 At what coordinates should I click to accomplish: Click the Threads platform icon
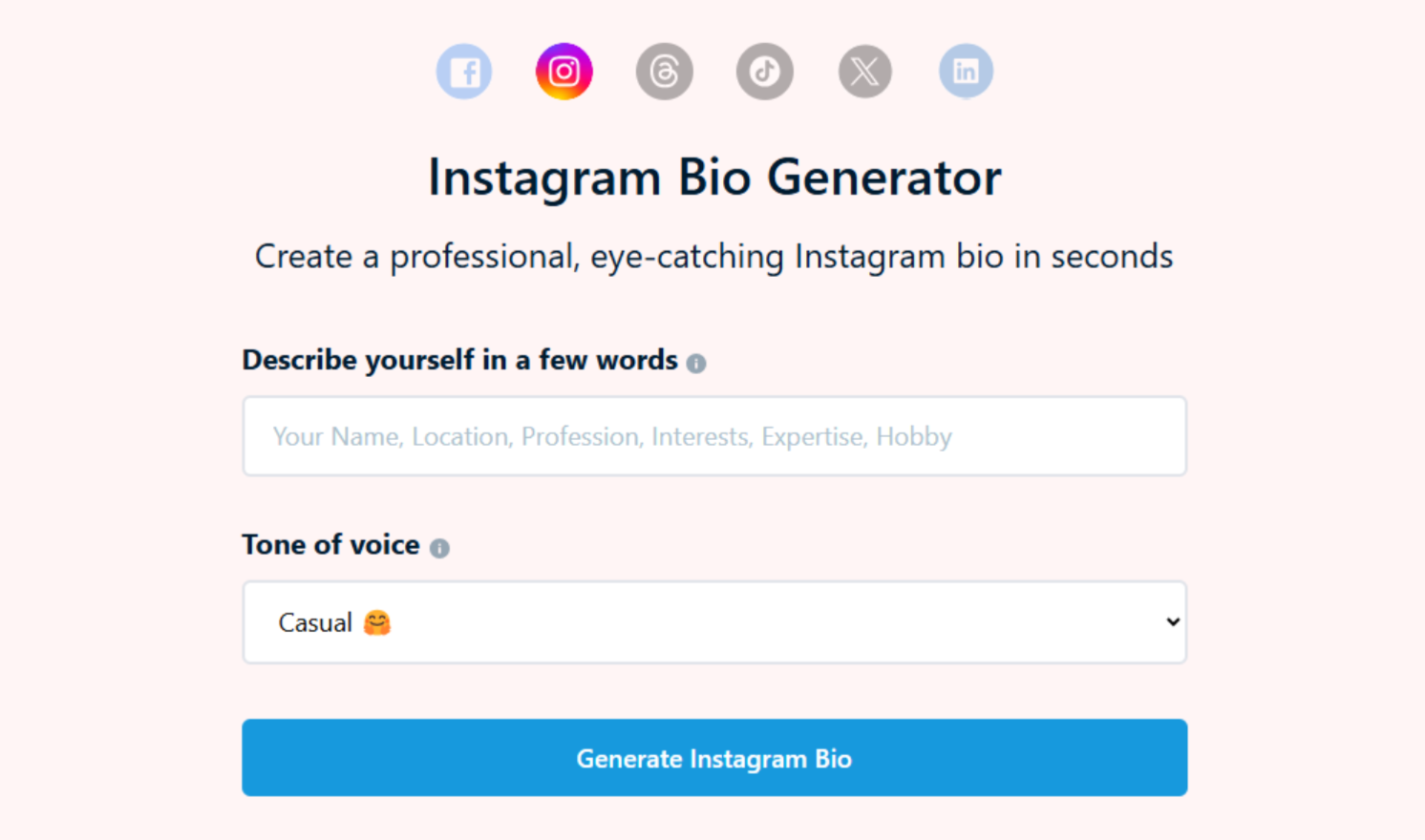[x=665, y=71]
